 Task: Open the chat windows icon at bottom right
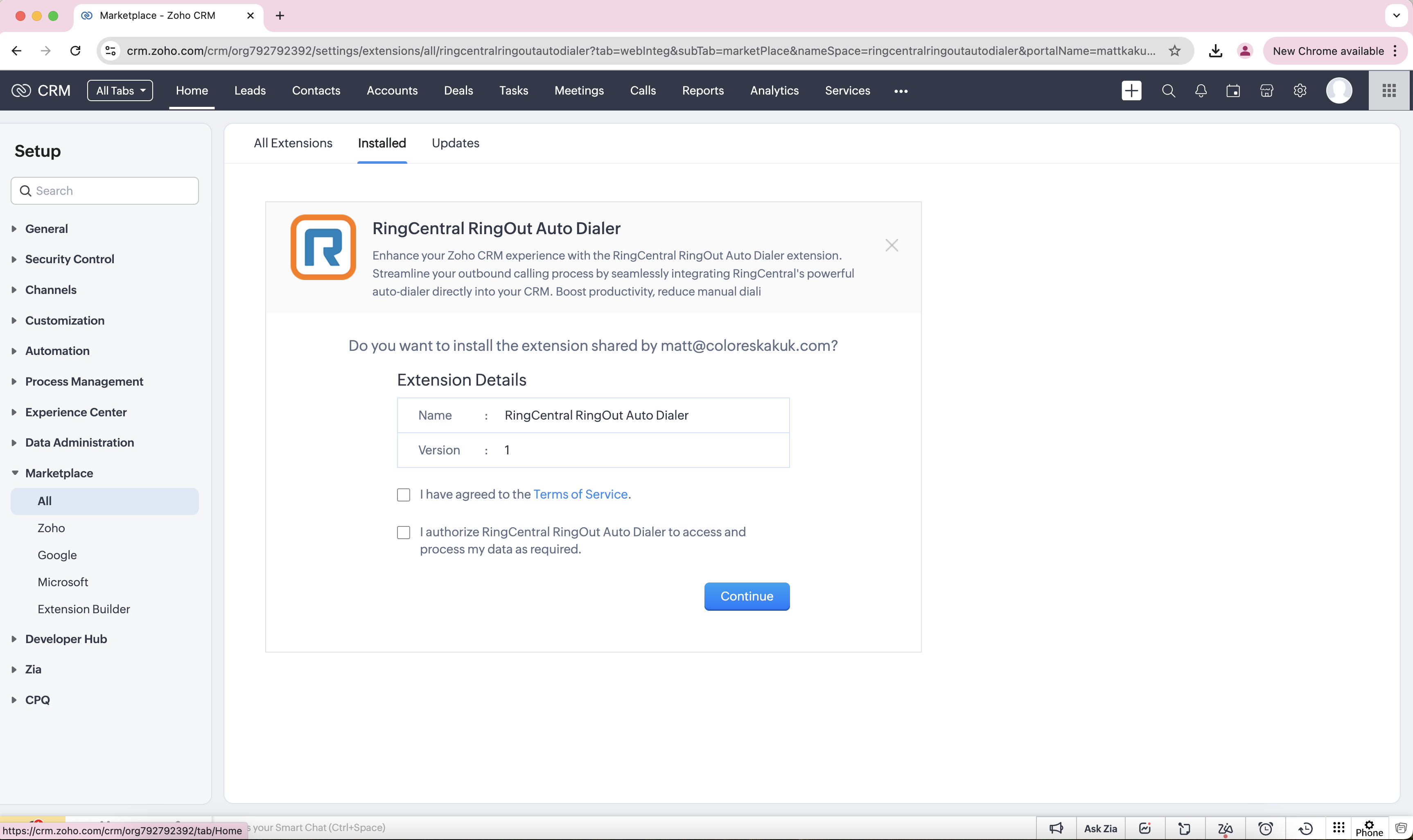coord(1401,828)
